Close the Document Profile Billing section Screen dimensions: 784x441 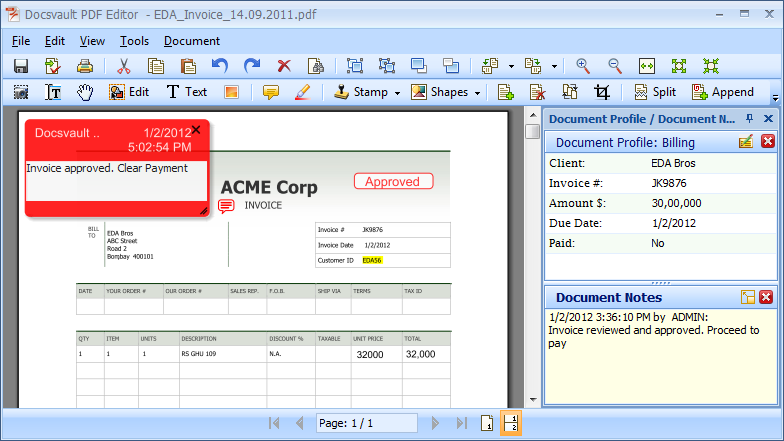tap(768, 142)
